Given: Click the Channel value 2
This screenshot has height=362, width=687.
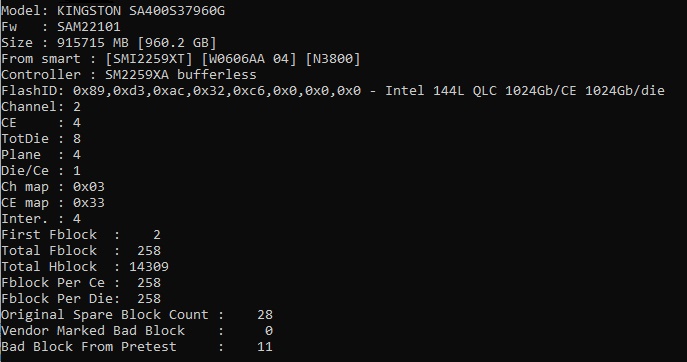Looking at the screenshot, I should tap(77, 106).
